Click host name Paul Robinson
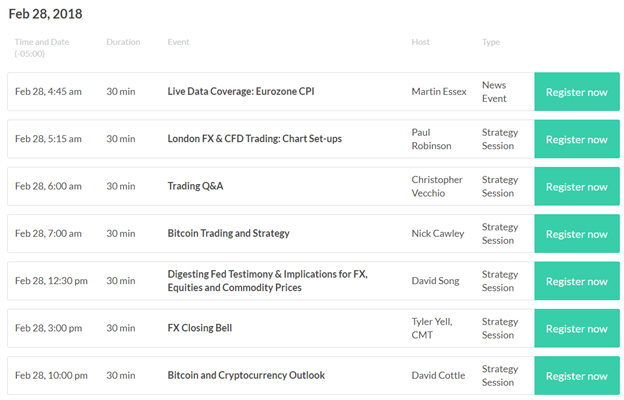Viewport: 624px width, 400px height. pyautogui.click(x=431, y=139)
